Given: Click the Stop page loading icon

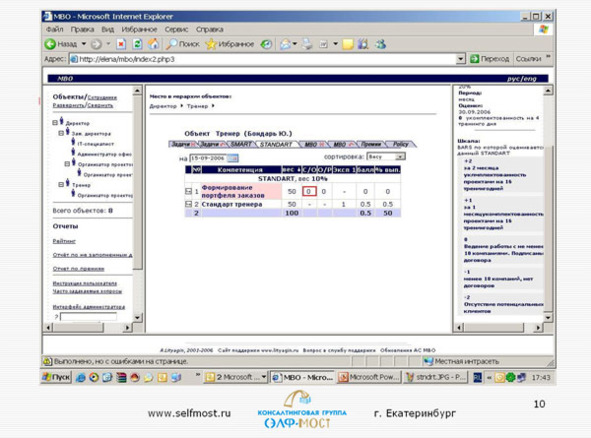Looking at the screenshot, I should coord(121,44).
